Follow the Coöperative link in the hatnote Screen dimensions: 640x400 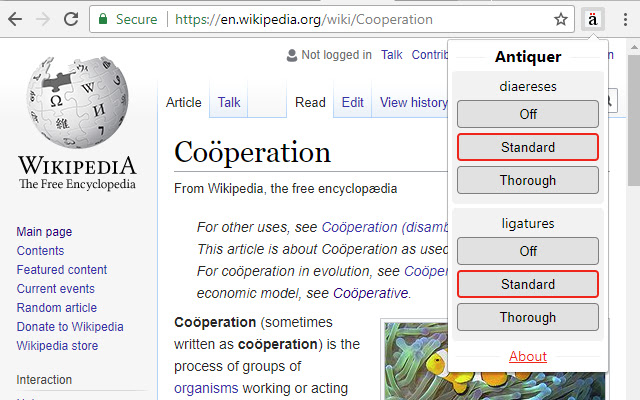click(x=371, y=293)
